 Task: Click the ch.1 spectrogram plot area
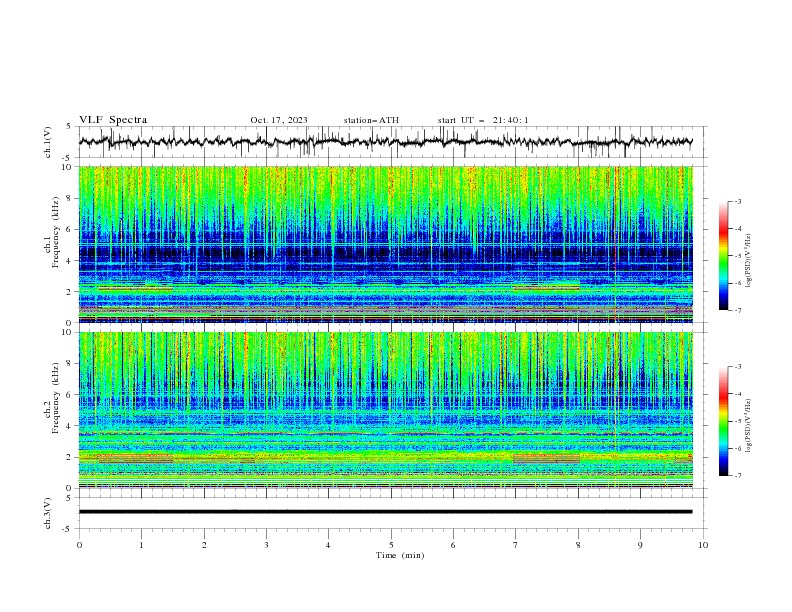coord(386,244)
